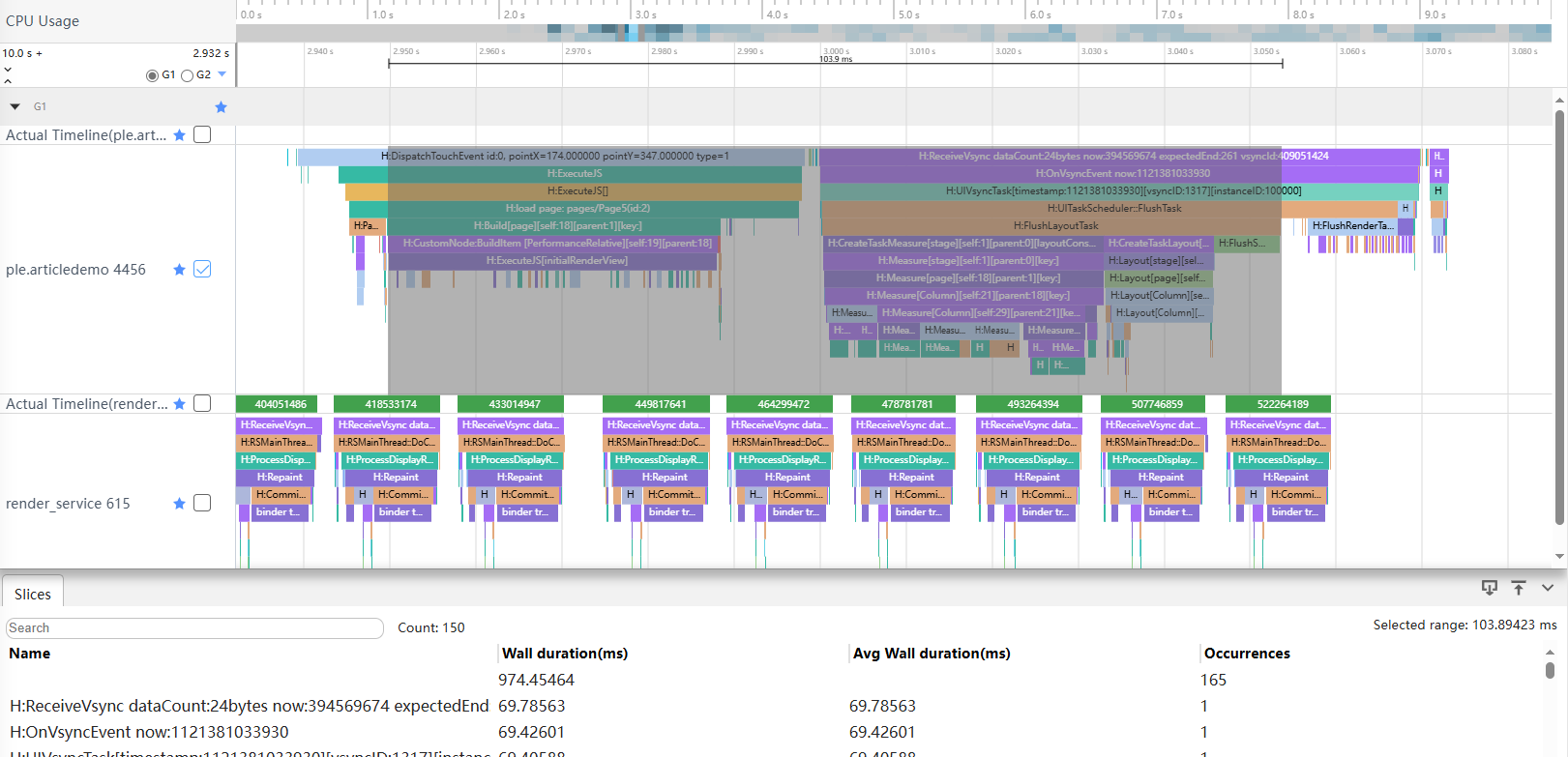Select the H:CreateTaskMeasure[stage] slice
This screenshot has width=1568, height=757.
coord(962,243)
